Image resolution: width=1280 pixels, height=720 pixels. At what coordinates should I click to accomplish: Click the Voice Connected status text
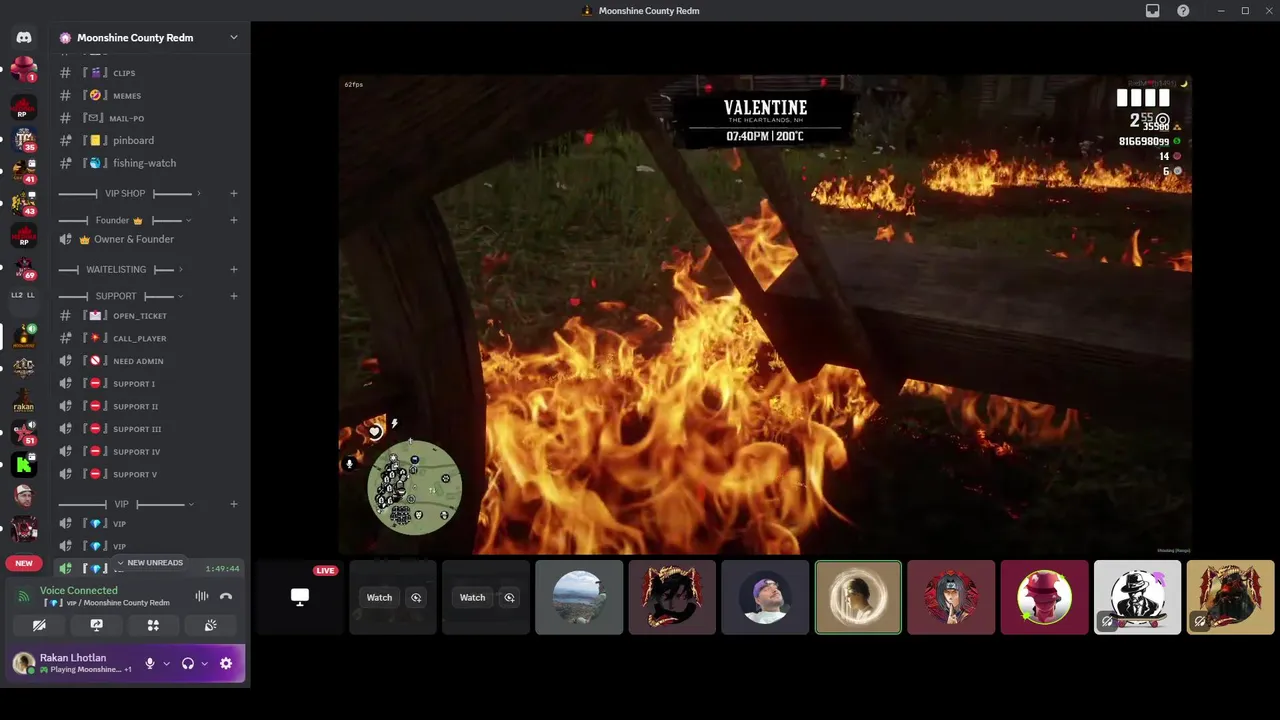pos(78,590)
